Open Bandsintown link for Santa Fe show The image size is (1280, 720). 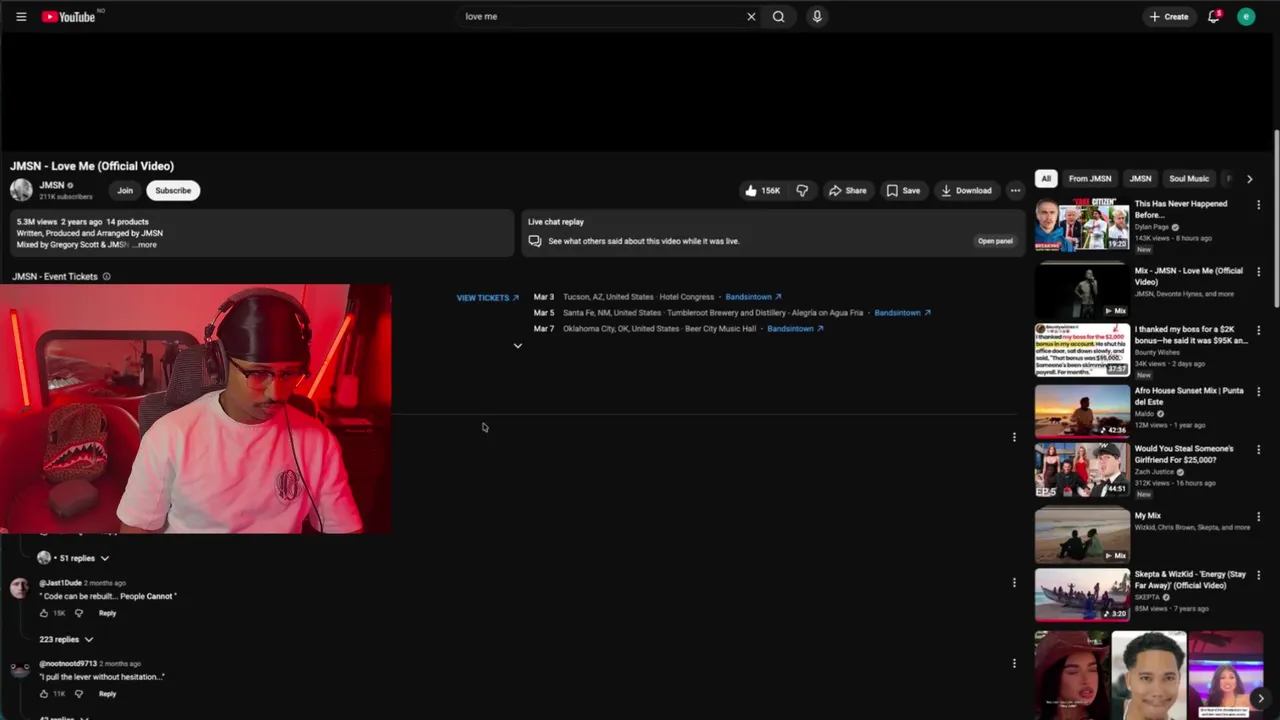(903, 312)
